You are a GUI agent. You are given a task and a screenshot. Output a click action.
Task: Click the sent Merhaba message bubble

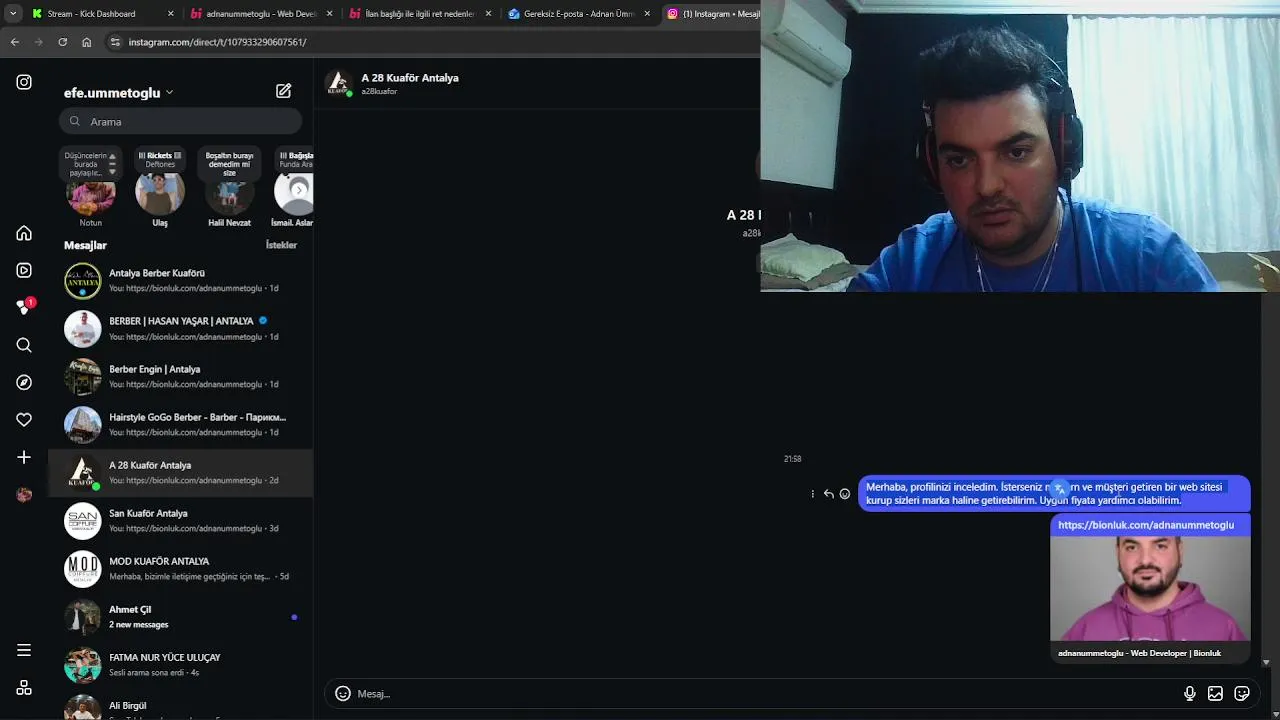(1054, 493)
